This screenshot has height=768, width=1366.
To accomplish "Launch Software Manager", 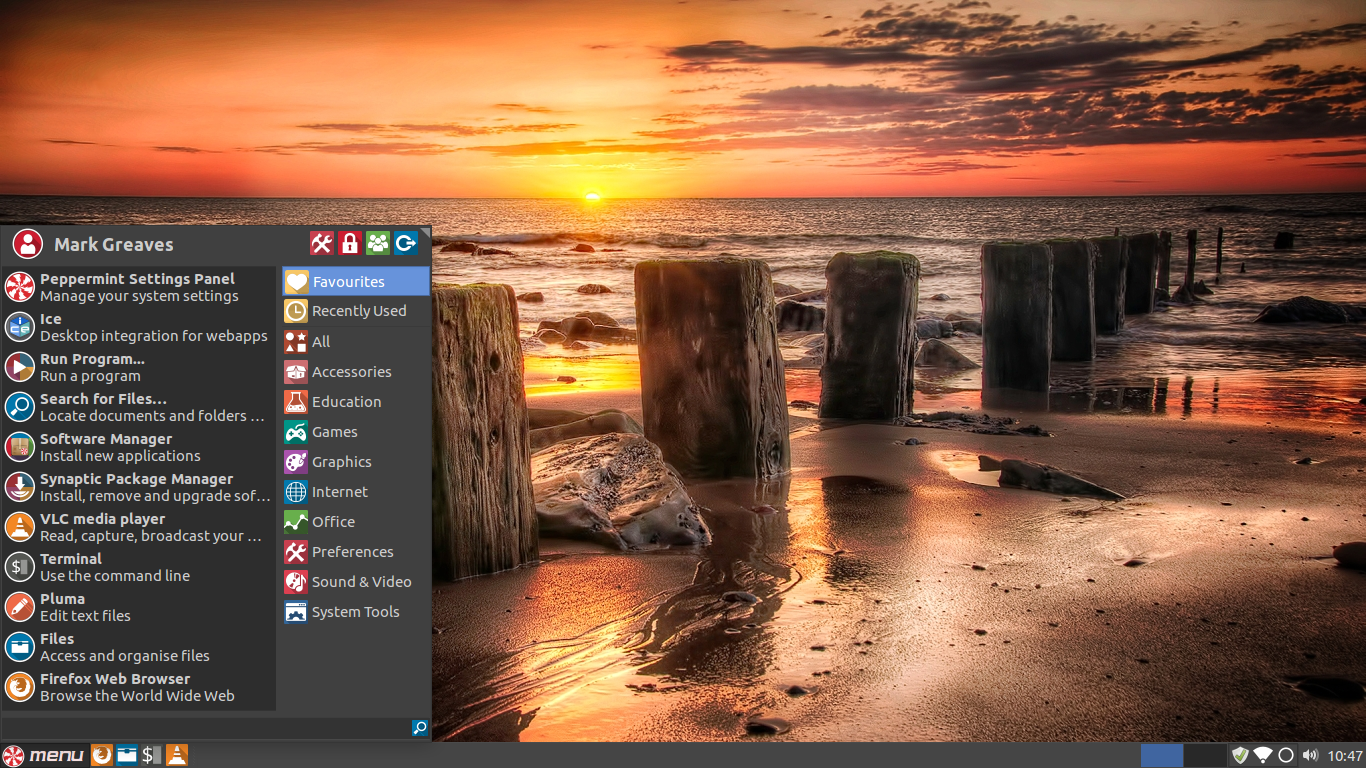I will 139,447.
